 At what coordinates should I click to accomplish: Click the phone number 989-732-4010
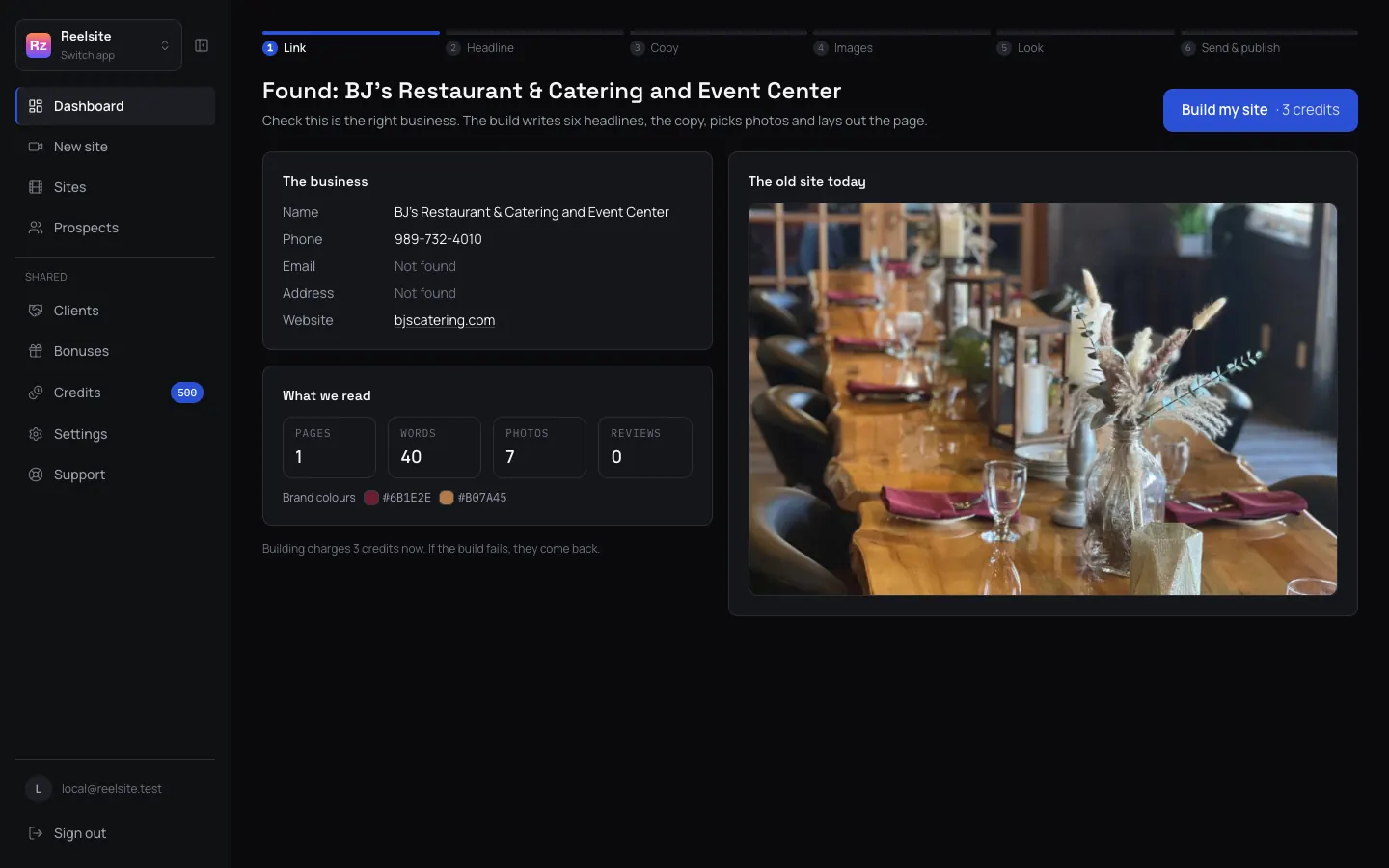coord(438,239)
